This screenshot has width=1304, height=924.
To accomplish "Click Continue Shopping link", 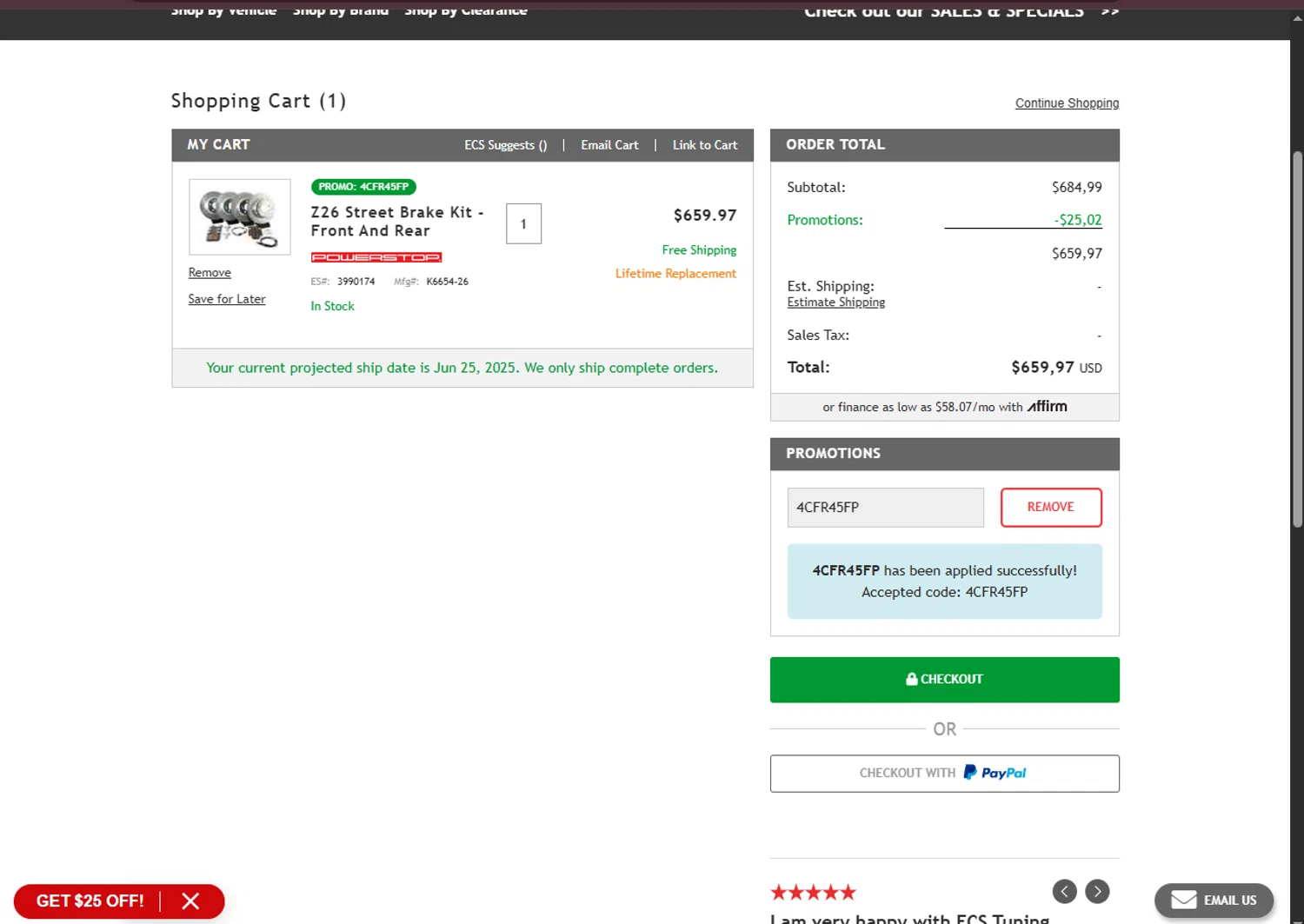I will click(x=1067, y=103).
